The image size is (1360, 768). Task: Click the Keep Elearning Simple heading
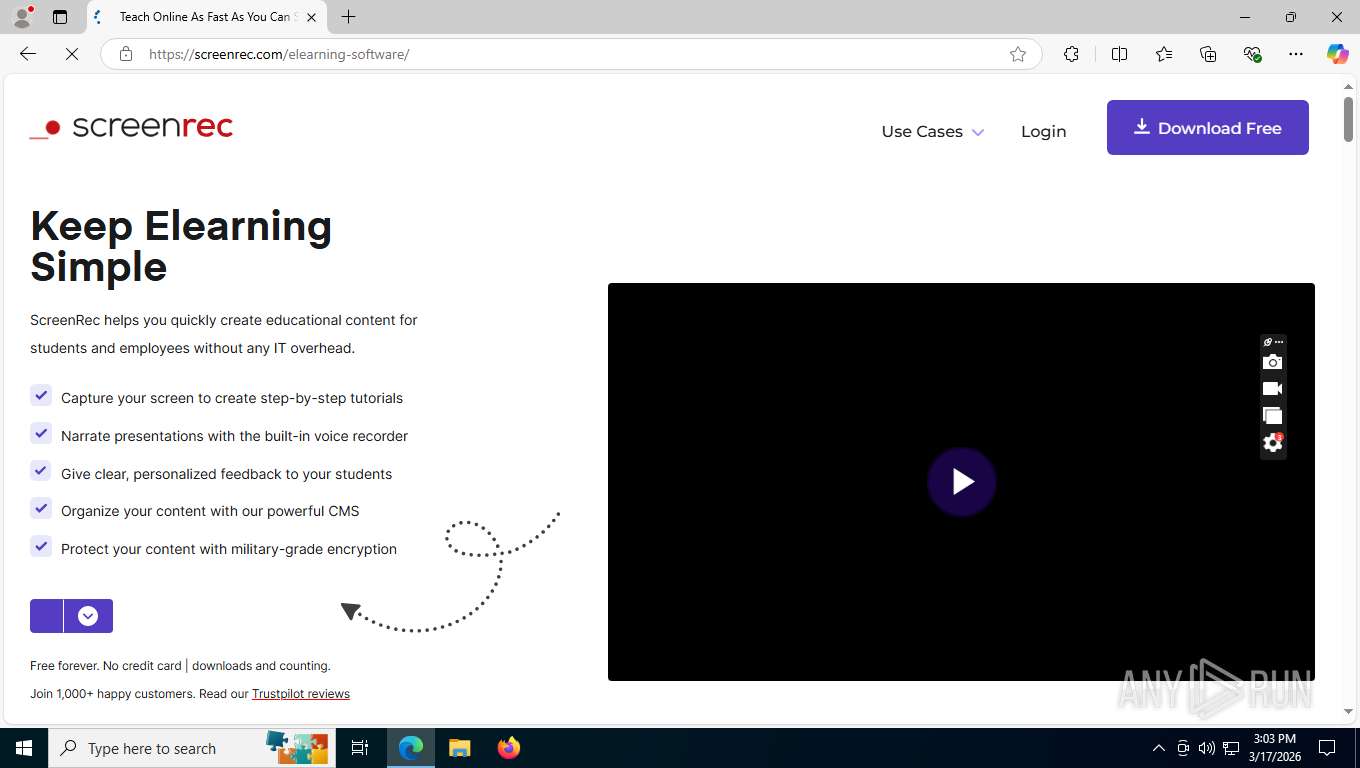[181, 246]
